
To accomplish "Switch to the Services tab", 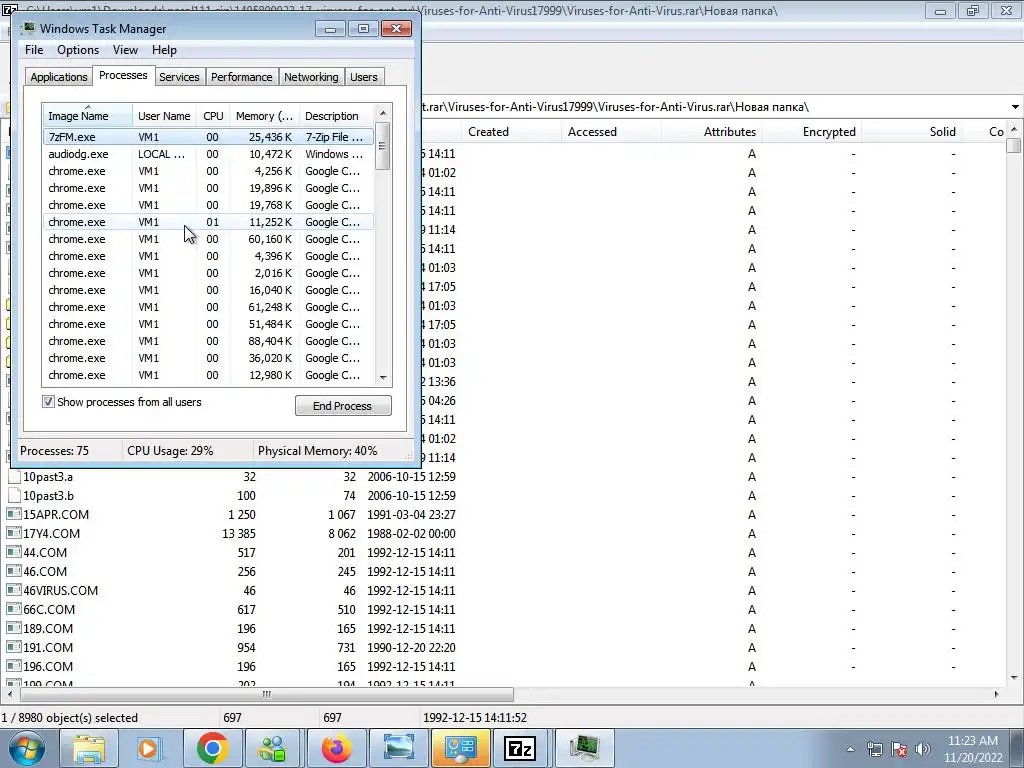I will pyautogui.click(x=179, y=77).
